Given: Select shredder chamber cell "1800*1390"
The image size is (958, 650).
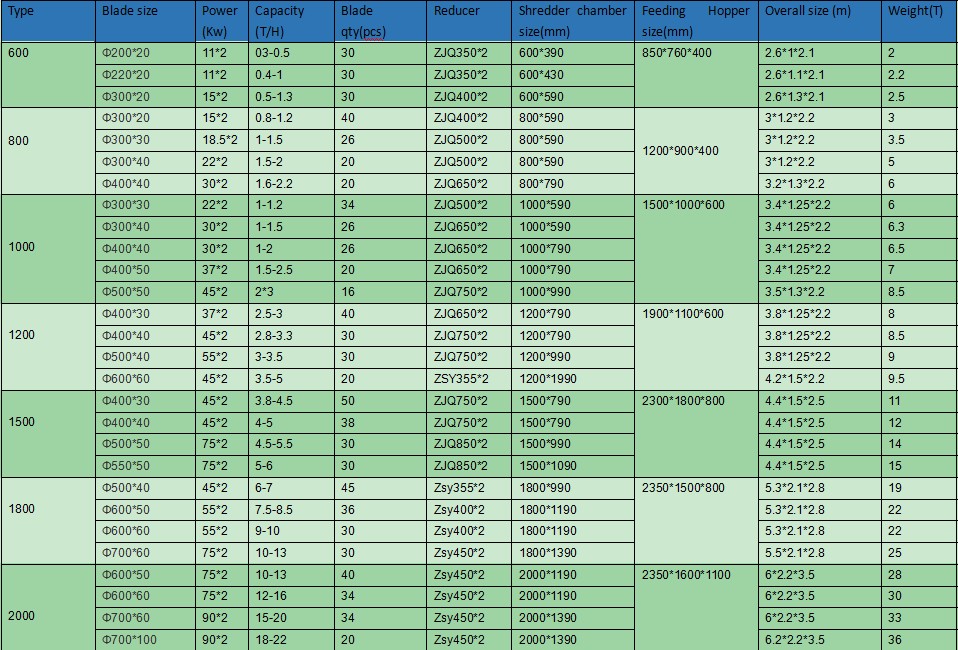Looking at the screenshot, I should tap(572, 553).
